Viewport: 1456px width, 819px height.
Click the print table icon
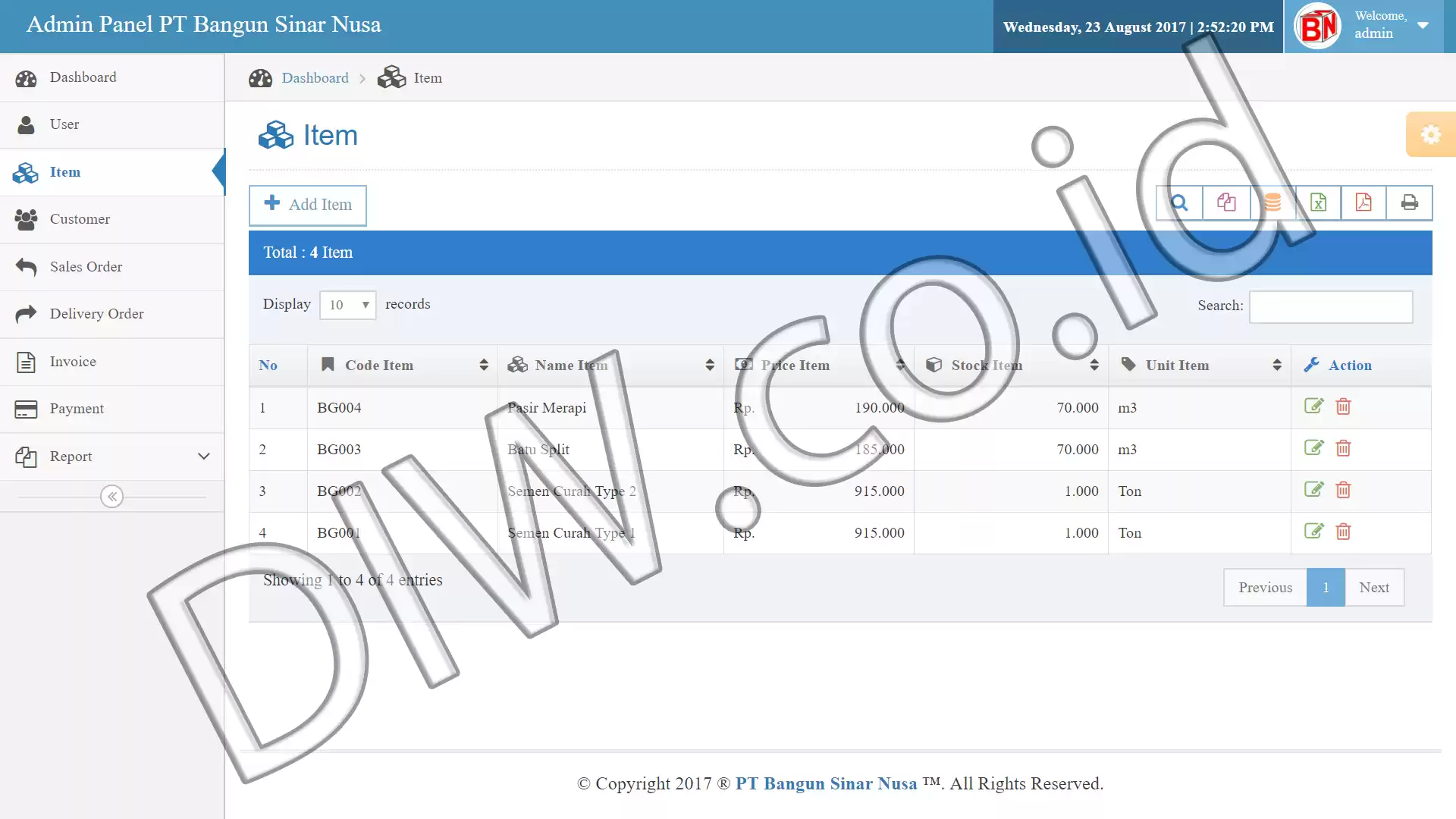click(x=1410, y=203)
